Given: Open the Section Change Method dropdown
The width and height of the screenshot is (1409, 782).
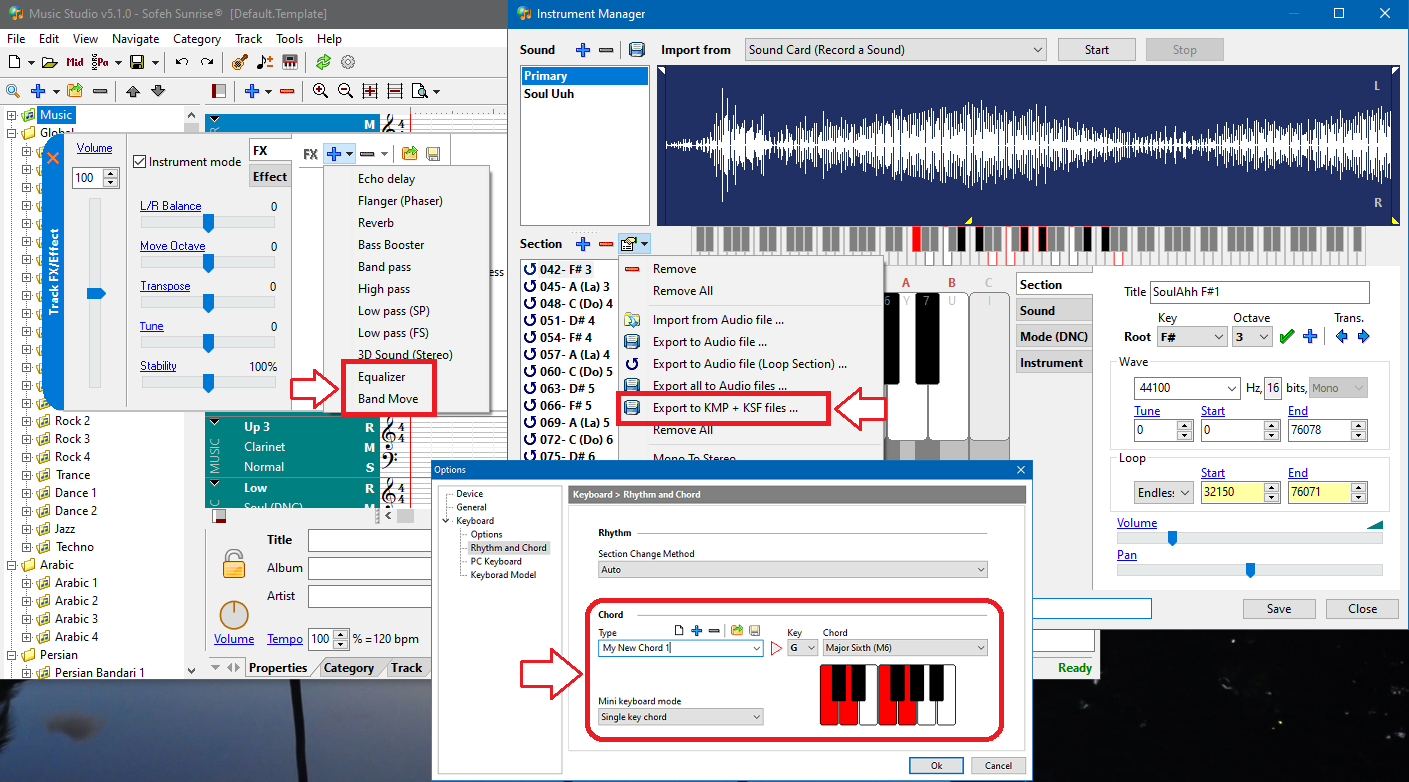Looking at the screenshot, I should 792,570.
